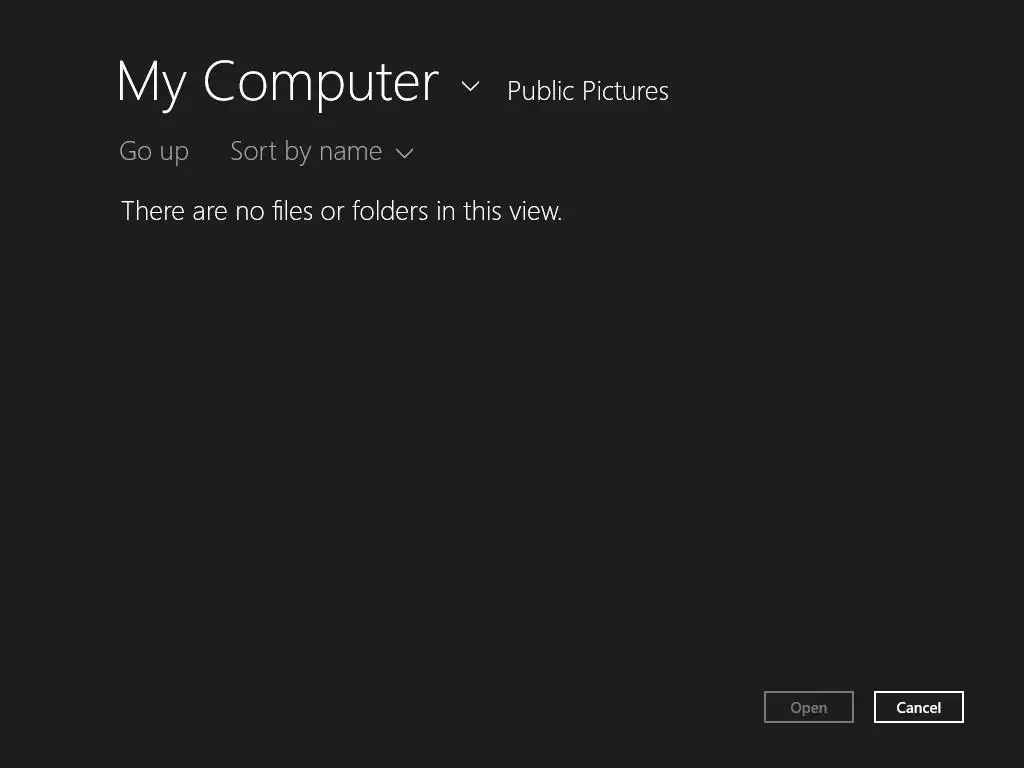The image size is (1024, 768).
Task: Show available locations via the title arrow
Action: 470,86
